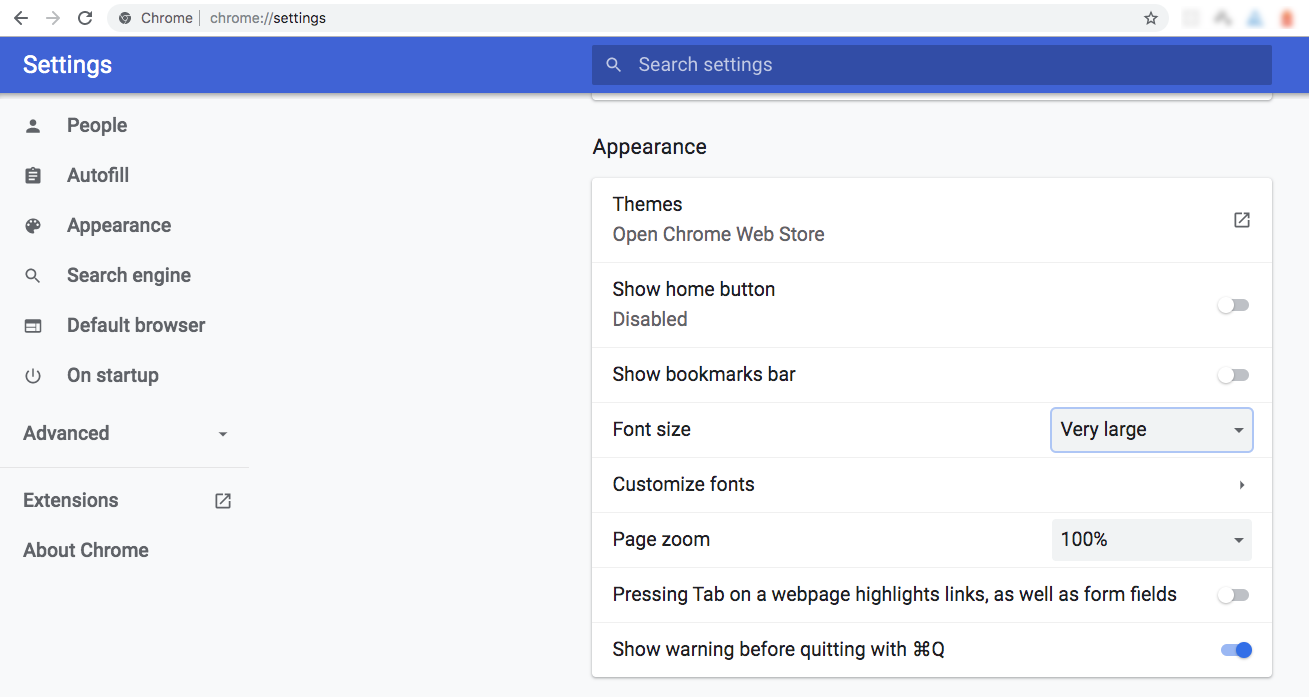Click the Font size label text
The height and width of the screenshot is (697, 1309).
[652, 430]
